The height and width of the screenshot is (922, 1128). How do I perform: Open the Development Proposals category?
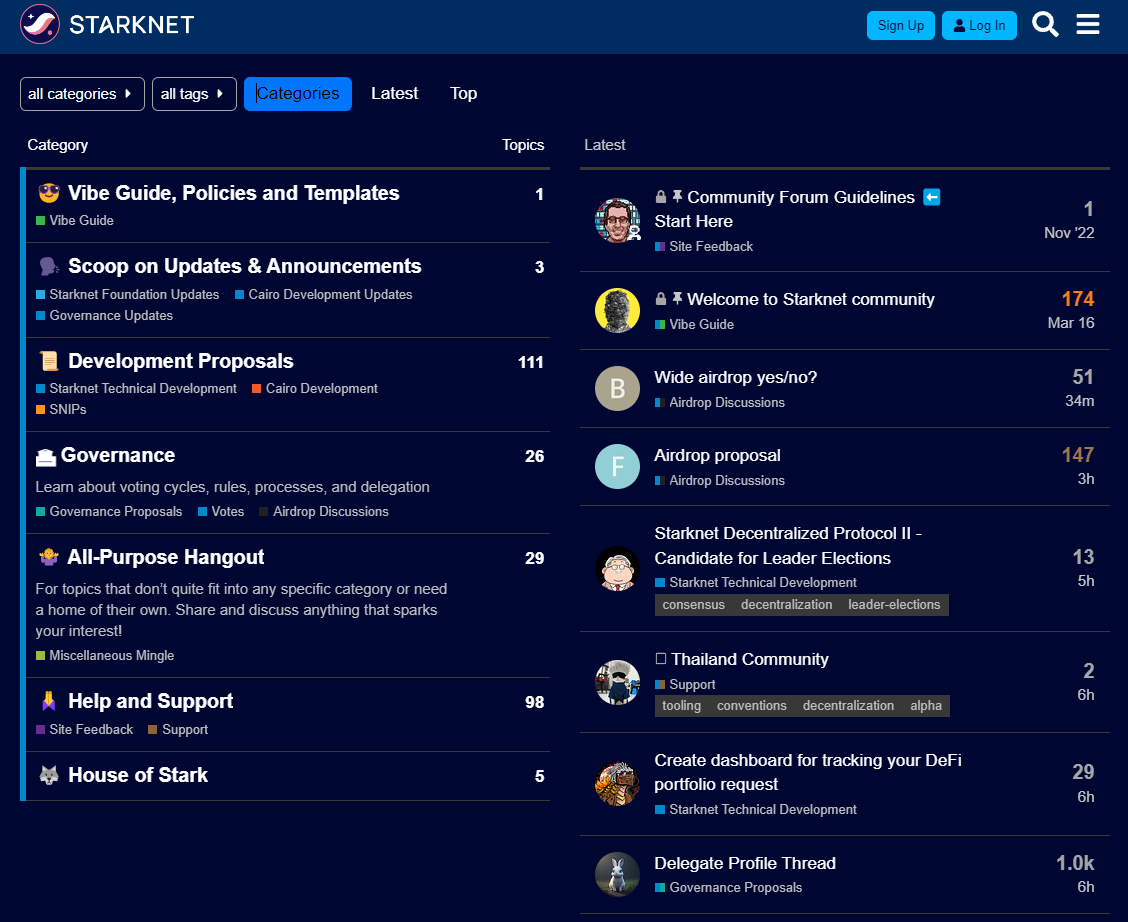[x=181, y=361]
